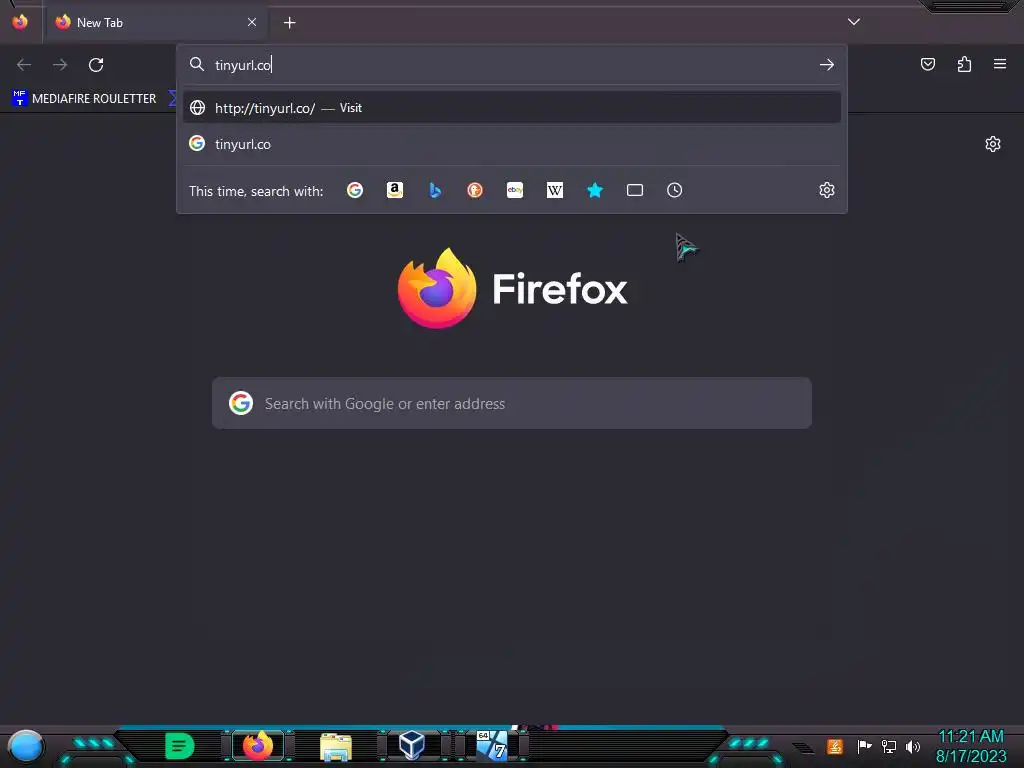
Task: Search this time with Amazon icon
Action: [394, 190]
